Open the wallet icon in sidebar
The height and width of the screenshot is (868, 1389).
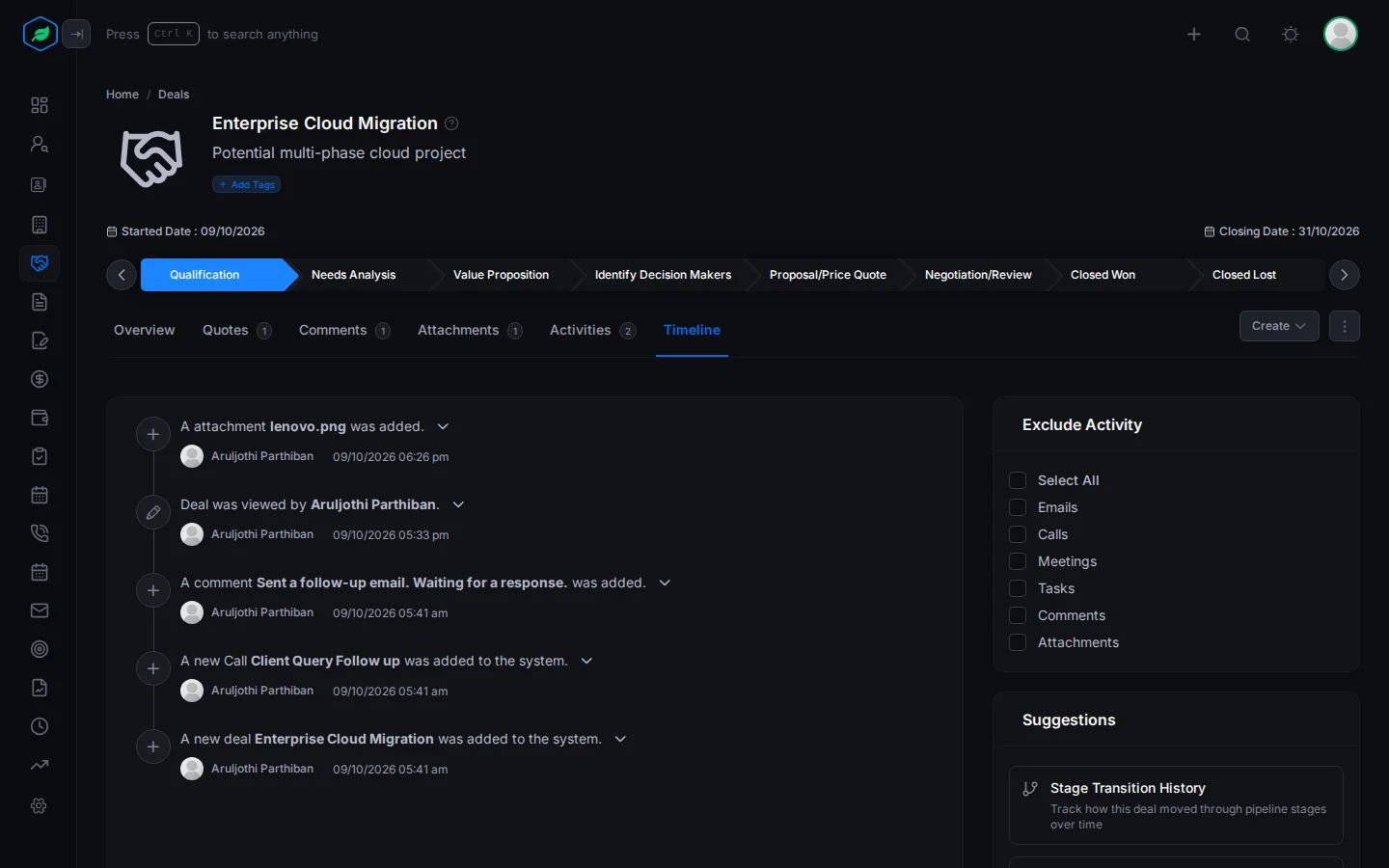tap(40, 418)
